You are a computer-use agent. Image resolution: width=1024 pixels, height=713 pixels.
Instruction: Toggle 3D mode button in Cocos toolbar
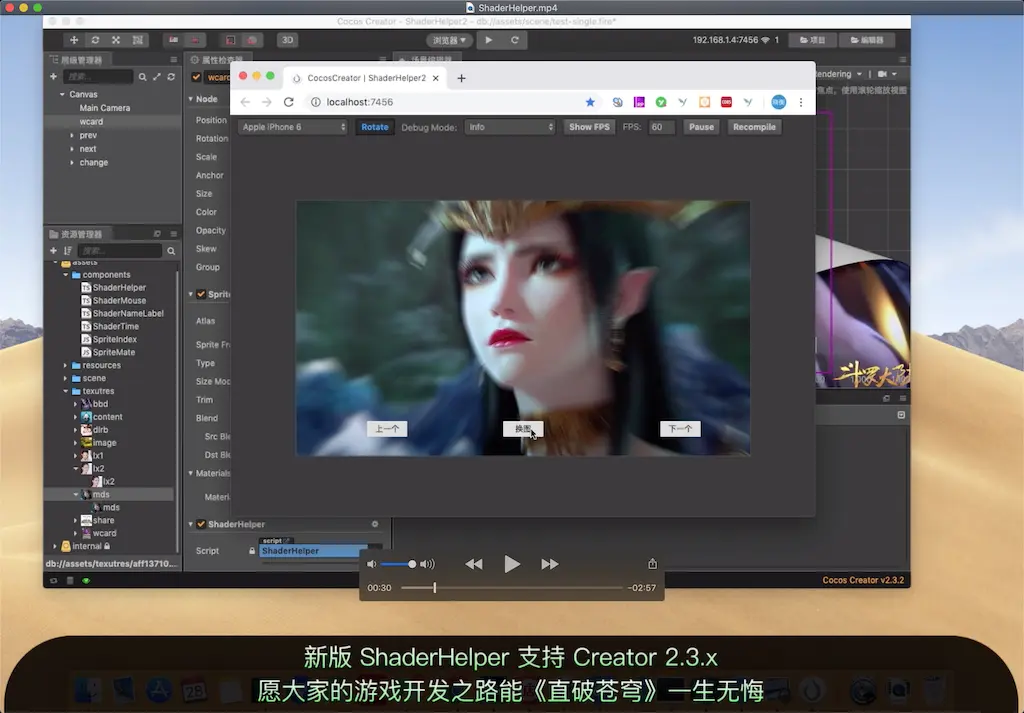click(x=287, y=40)
